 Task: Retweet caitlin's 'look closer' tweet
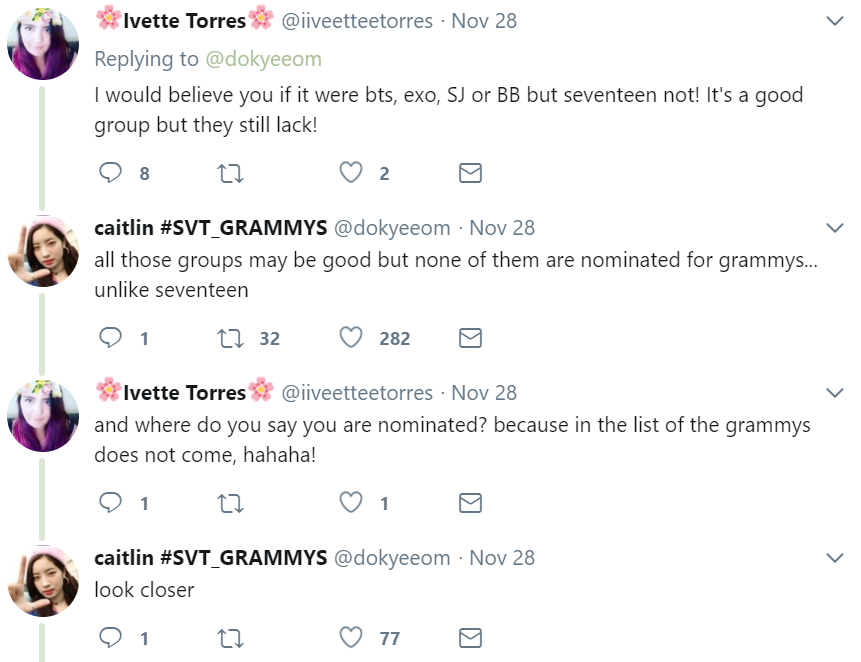point(230,637)
